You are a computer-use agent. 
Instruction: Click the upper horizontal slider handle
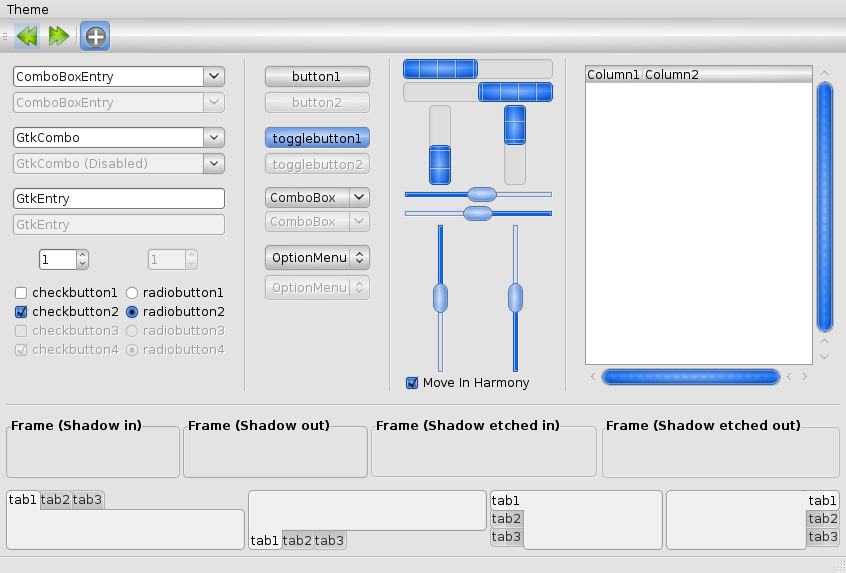pos(482,194)
